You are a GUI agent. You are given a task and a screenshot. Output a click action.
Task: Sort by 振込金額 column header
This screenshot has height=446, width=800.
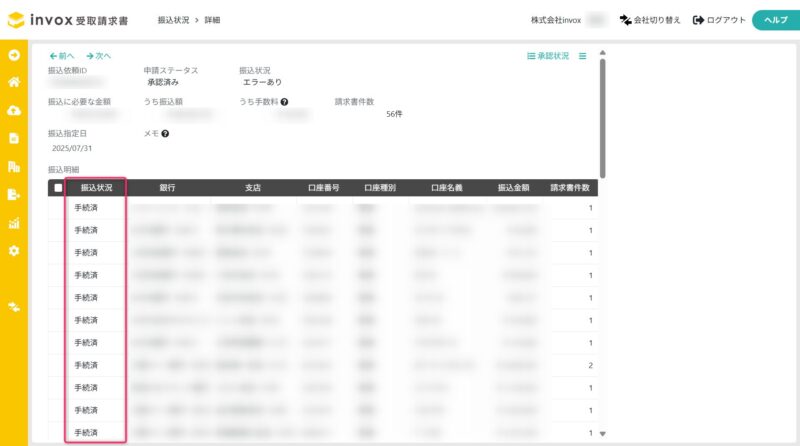(x=514, y=188)
